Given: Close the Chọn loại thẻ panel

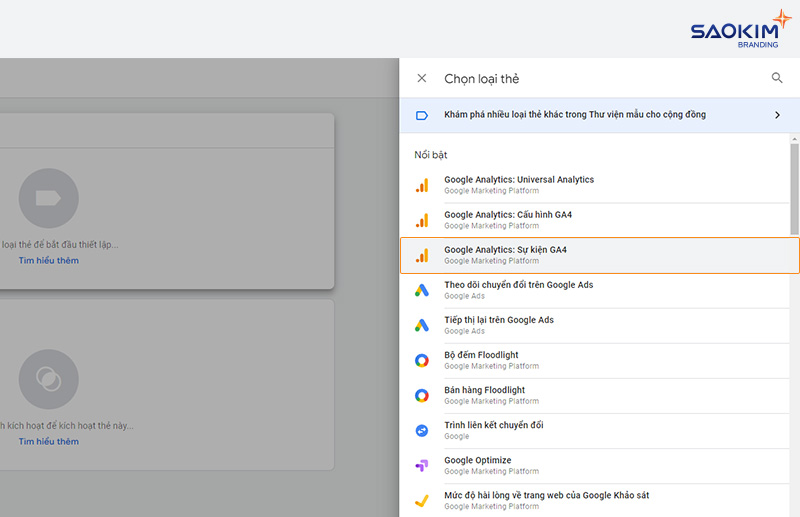Looking at the screenshot, I should (421, 78).
